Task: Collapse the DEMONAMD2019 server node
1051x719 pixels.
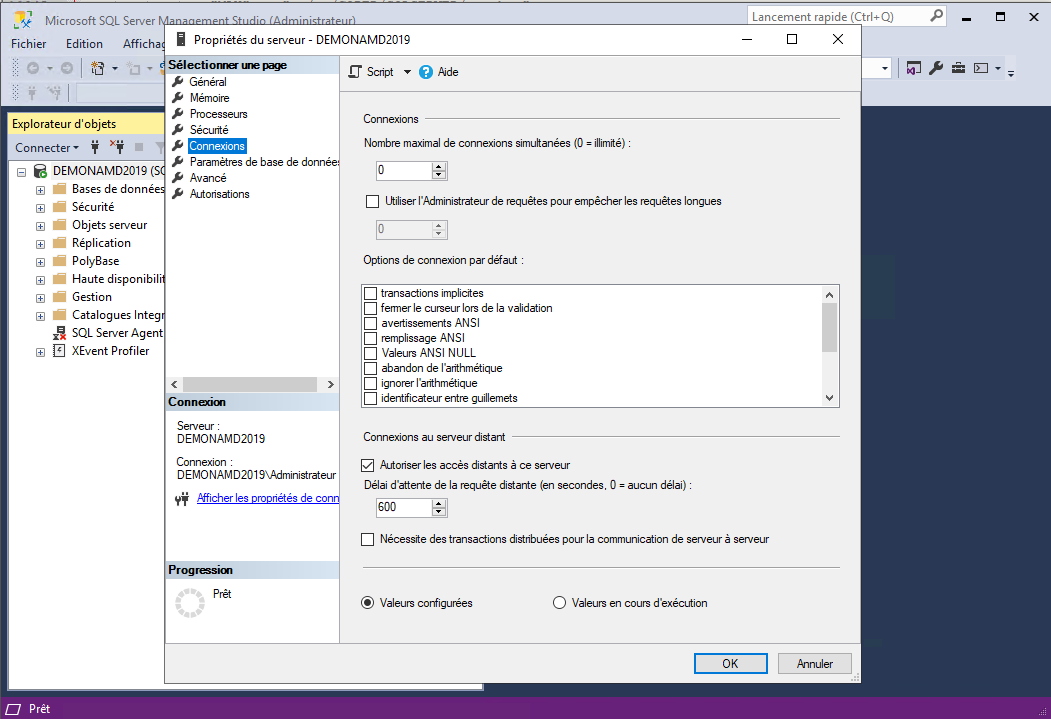Action: click(x=21, y=172)
